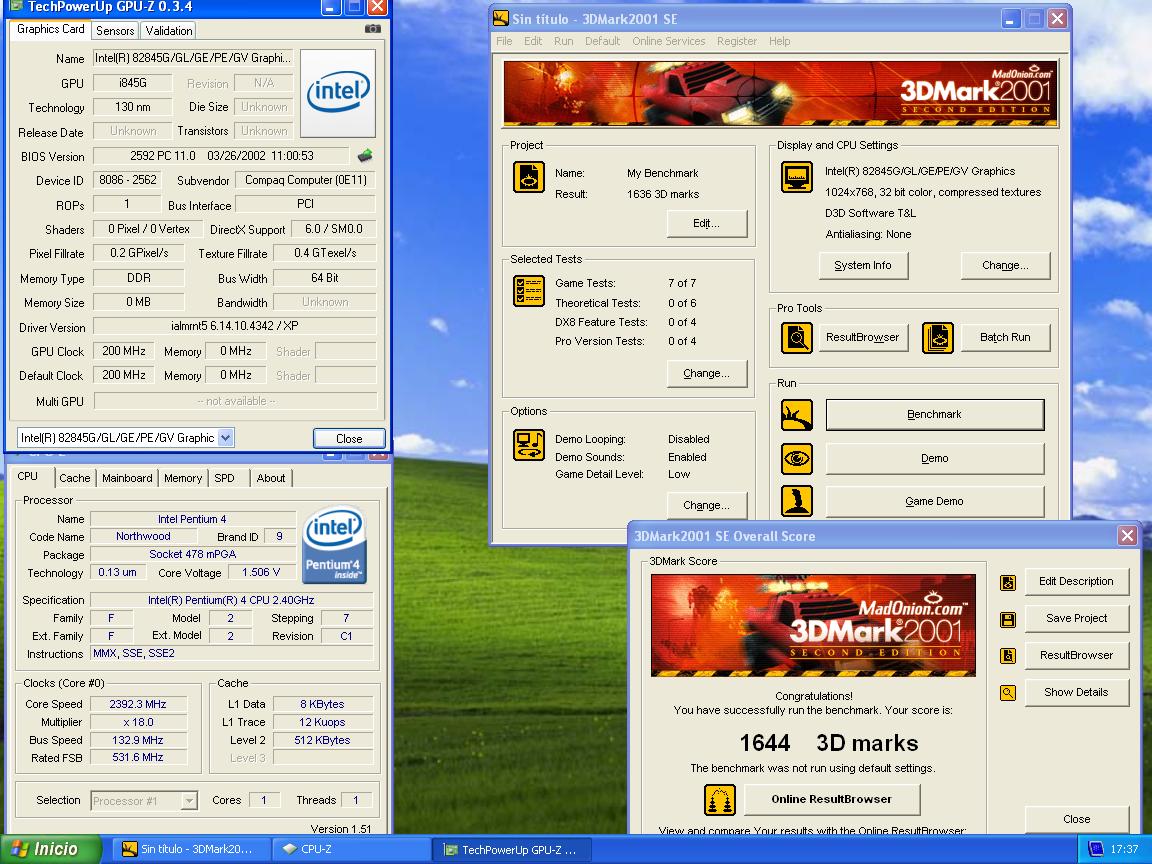Click Change... under Selected Tests
This screenshot has width=1152, height=864.
(707, 373)
